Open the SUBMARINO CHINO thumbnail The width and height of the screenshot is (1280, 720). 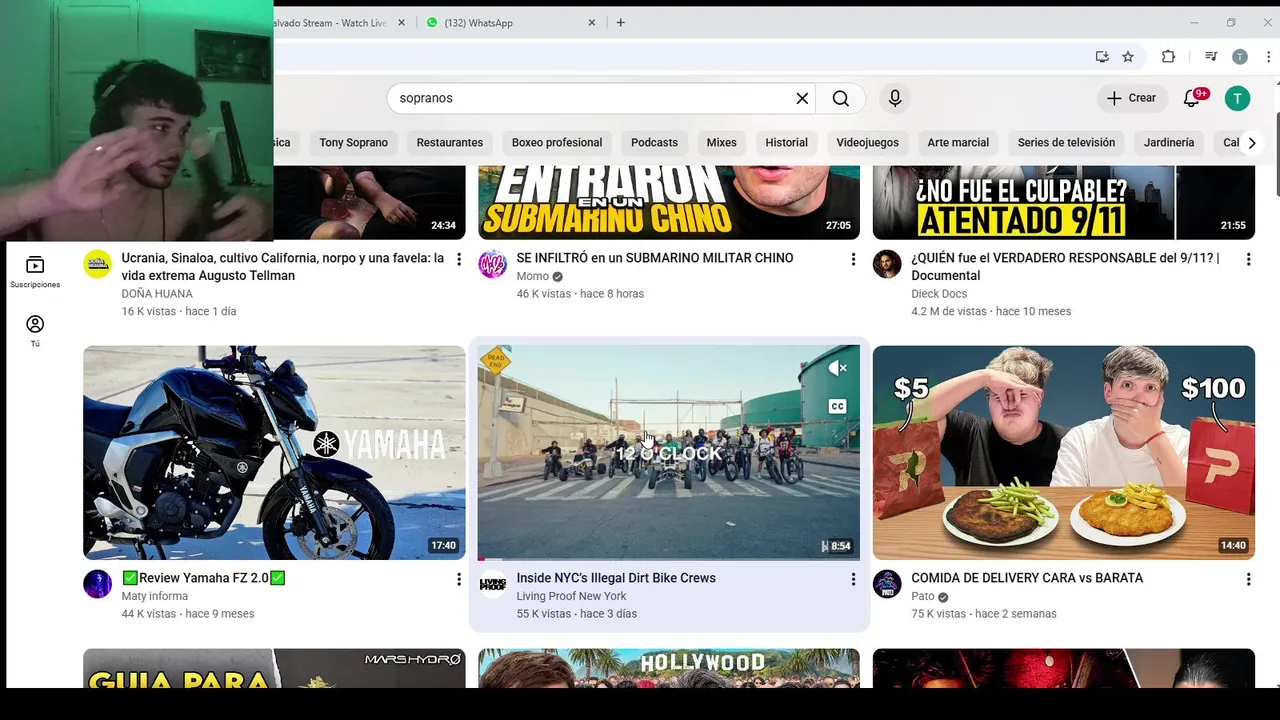pyautogui.click(x=668, y=202)
